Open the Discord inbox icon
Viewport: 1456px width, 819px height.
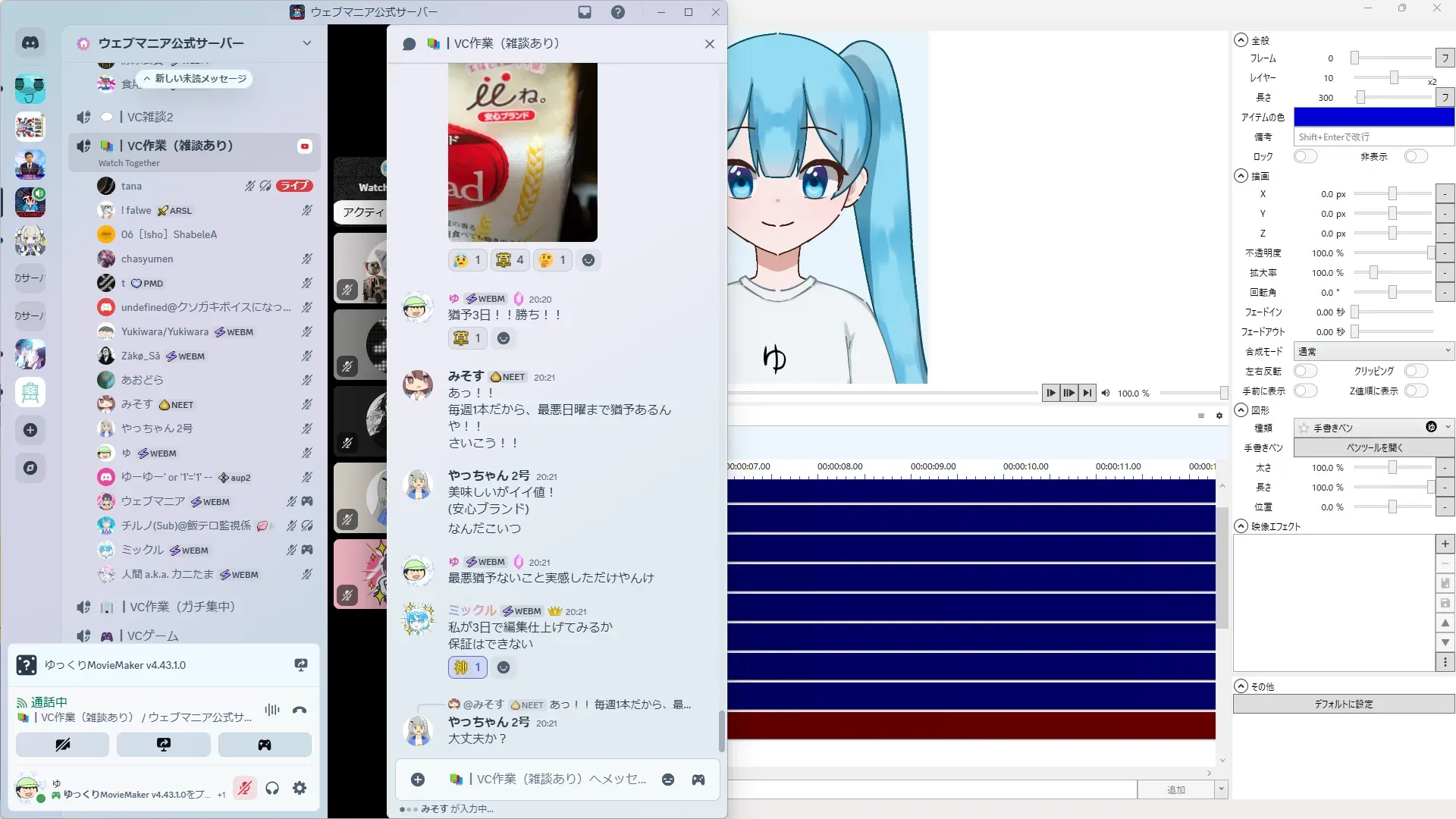585,12
